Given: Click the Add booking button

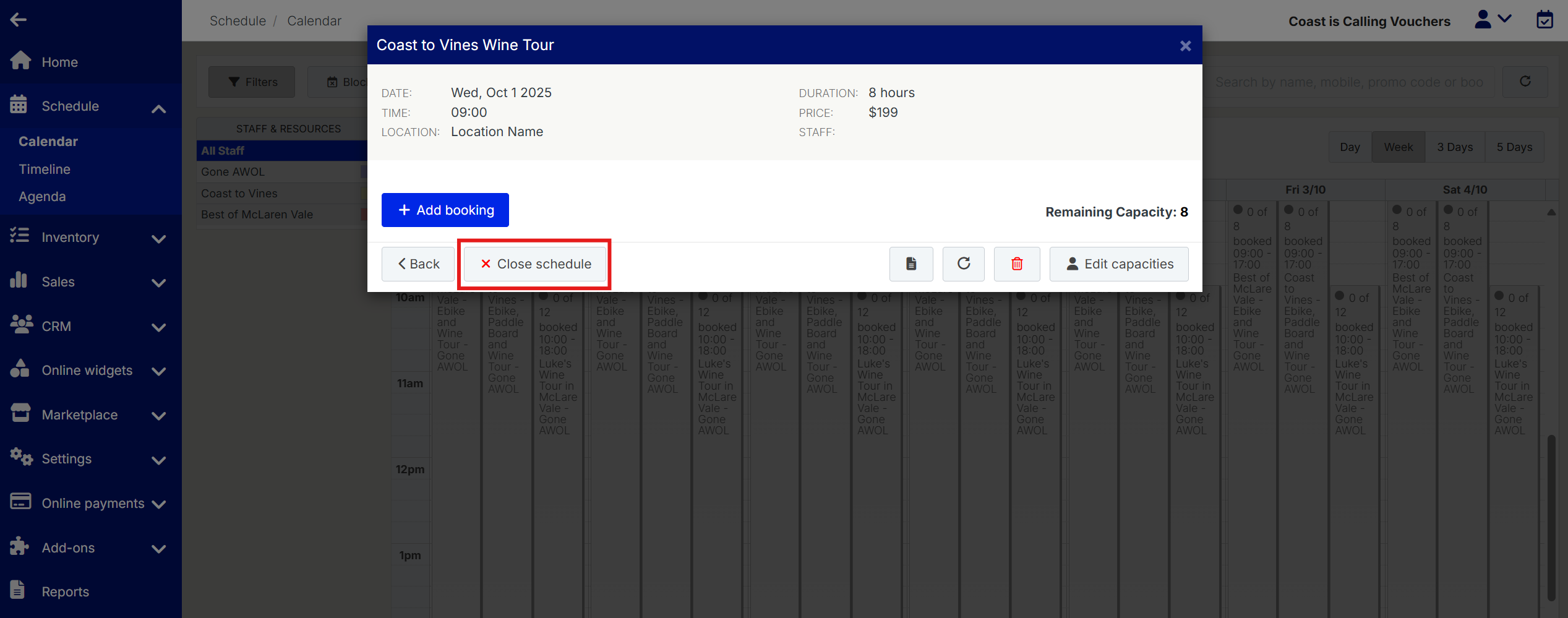Looking at the screenshot, I should click(445, 210).
